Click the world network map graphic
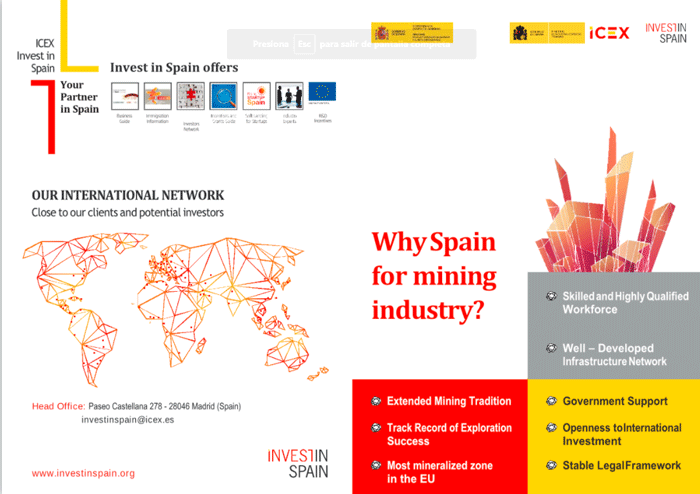Image resolution: width=700 pixels, height=494 pixels. 176,309
